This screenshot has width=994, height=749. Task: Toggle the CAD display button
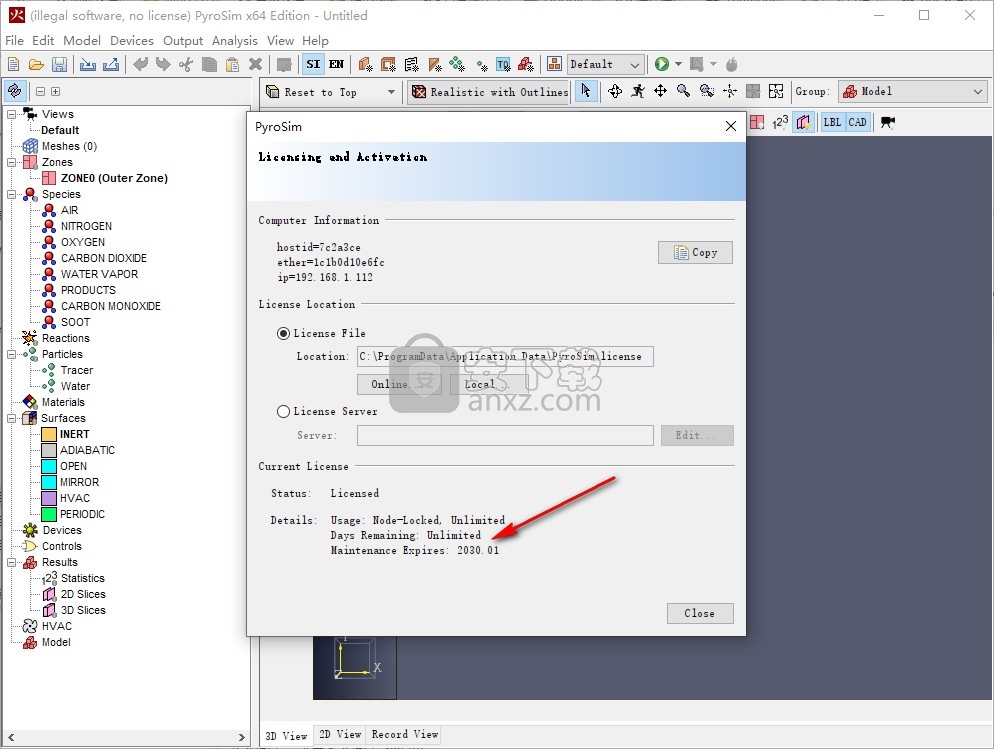857,122
